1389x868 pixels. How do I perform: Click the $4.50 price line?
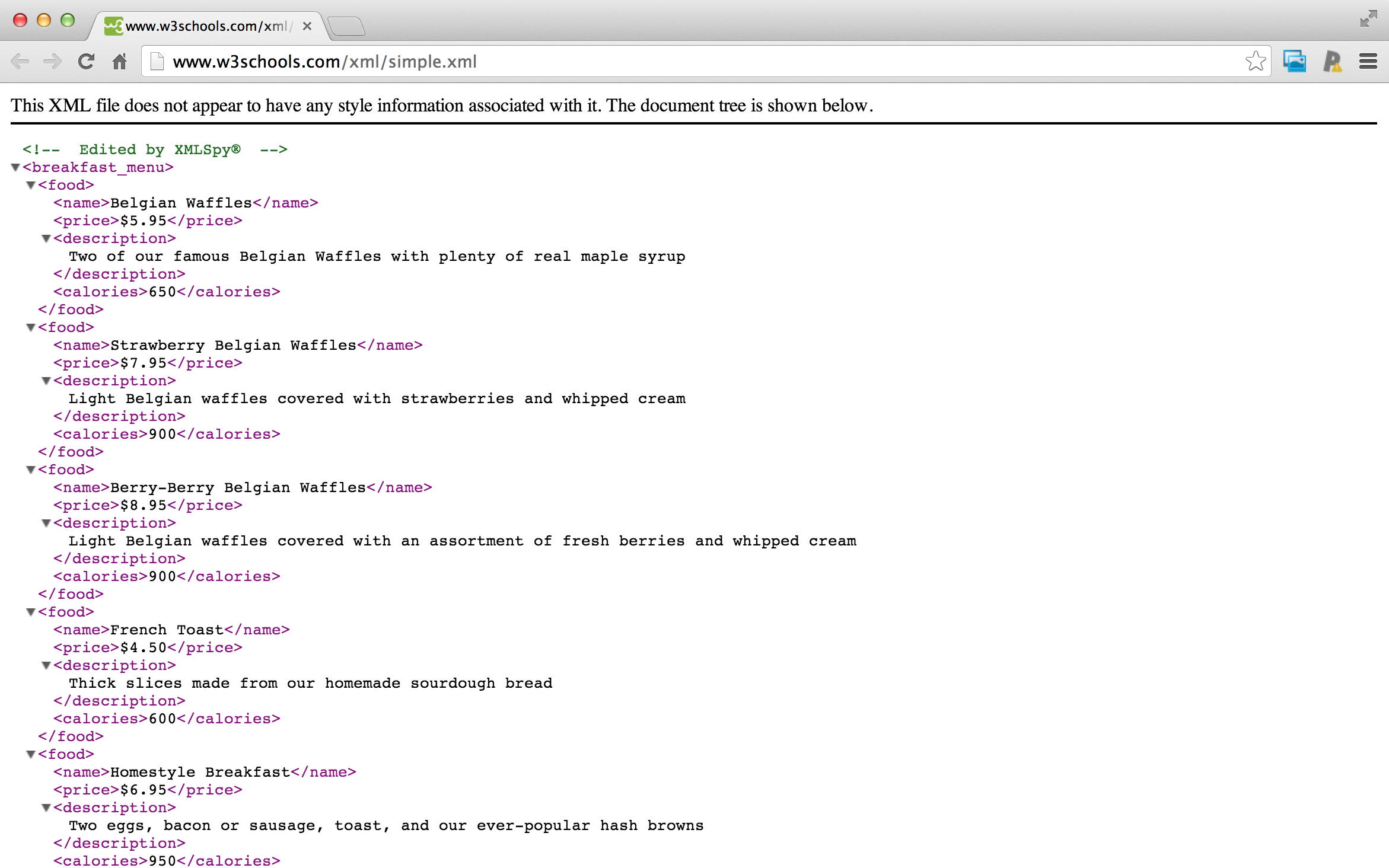pos(148,647)
